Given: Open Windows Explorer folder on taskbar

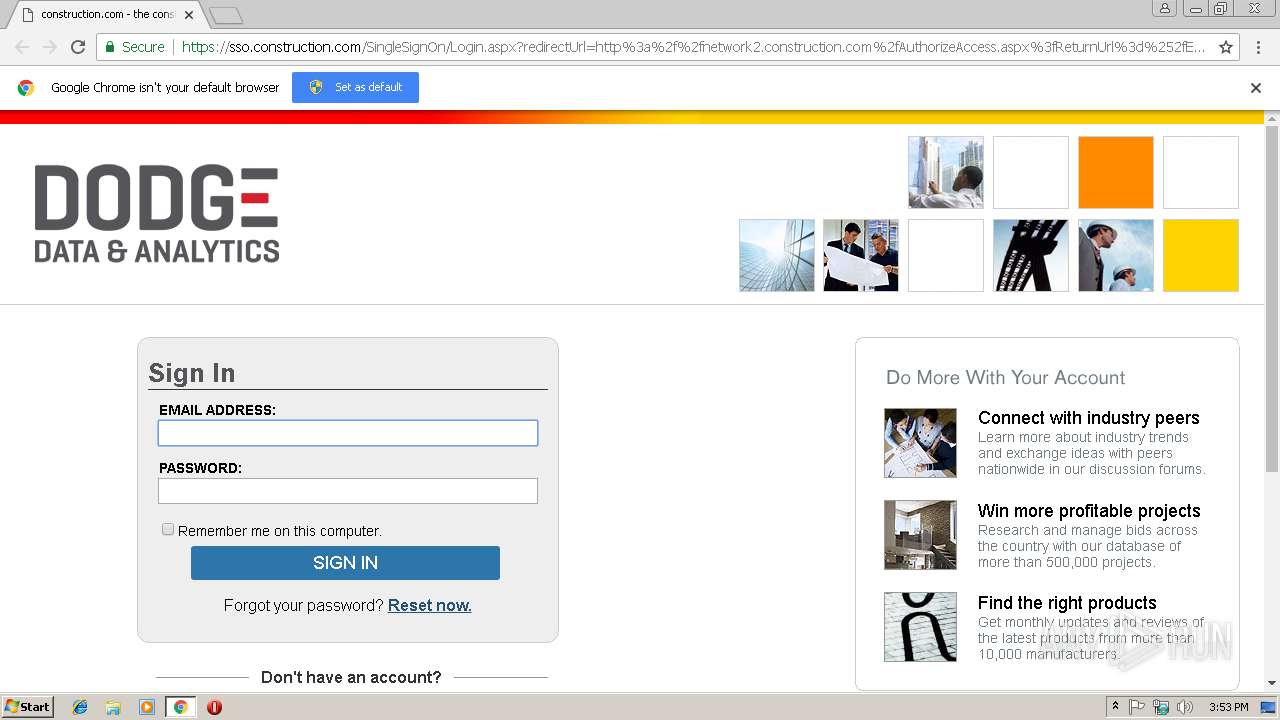Looking at the screenshot, I should 113,707.
